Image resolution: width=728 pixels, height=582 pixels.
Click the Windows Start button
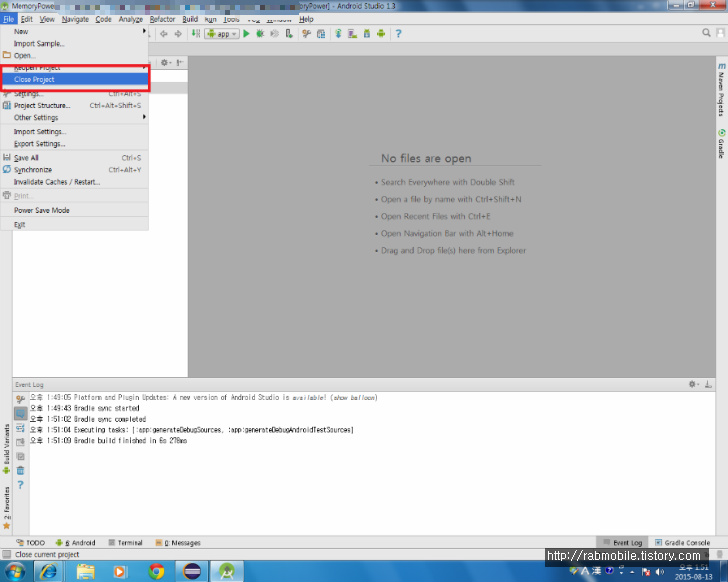coord(14,571)
